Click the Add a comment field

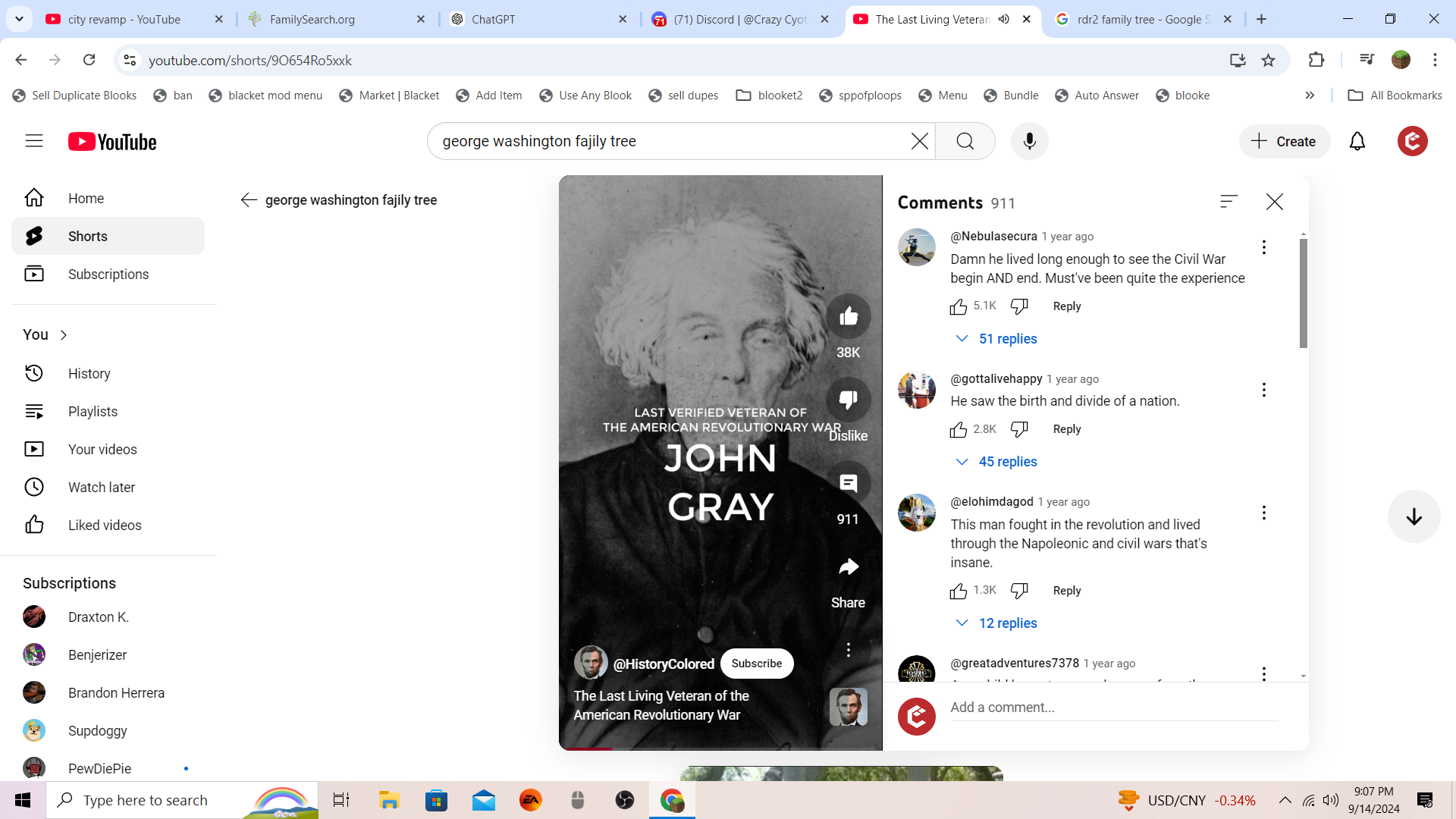(x=1113, y=708)
